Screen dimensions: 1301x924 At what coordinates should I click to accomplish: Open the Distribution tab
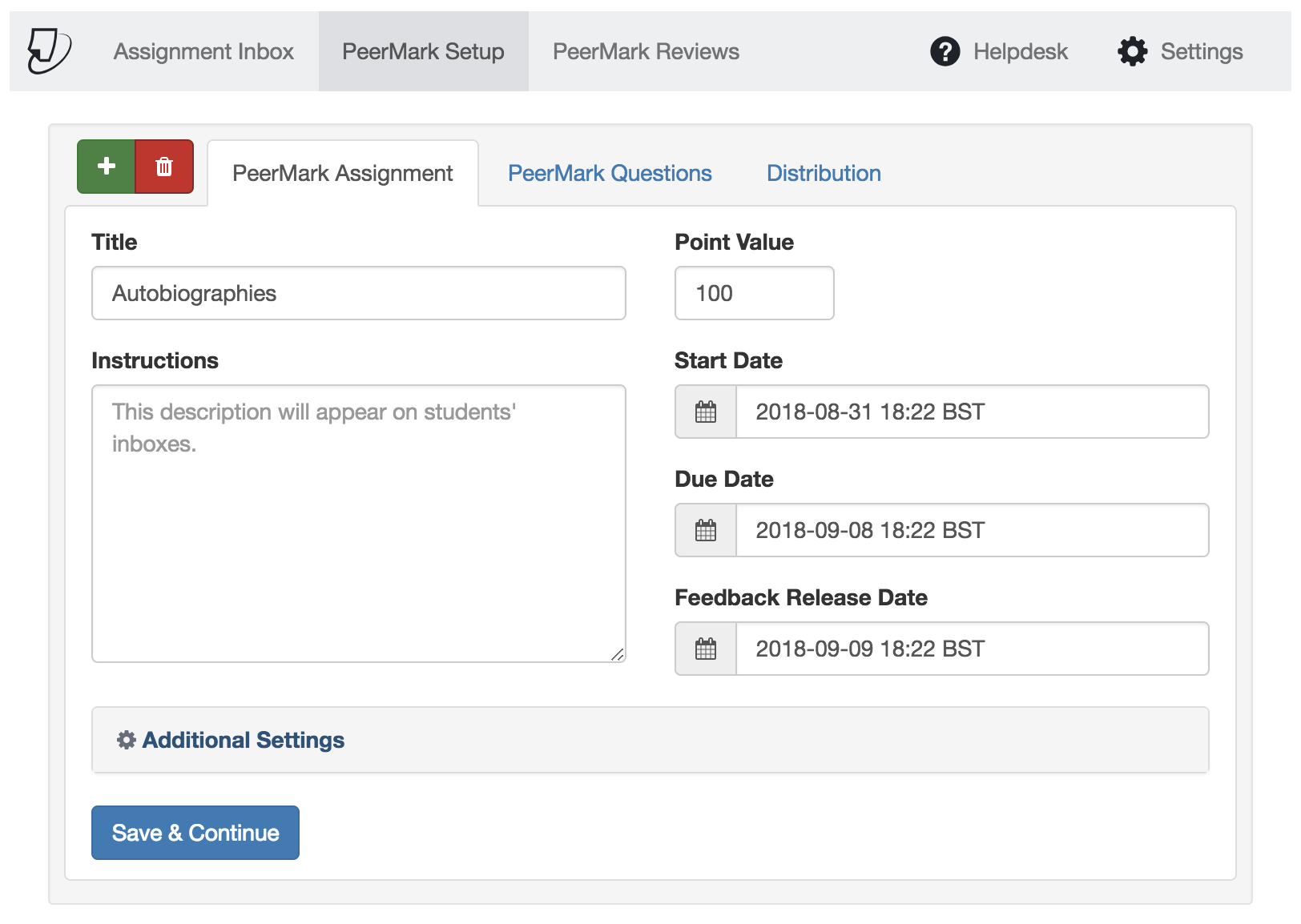click(824, 173)
